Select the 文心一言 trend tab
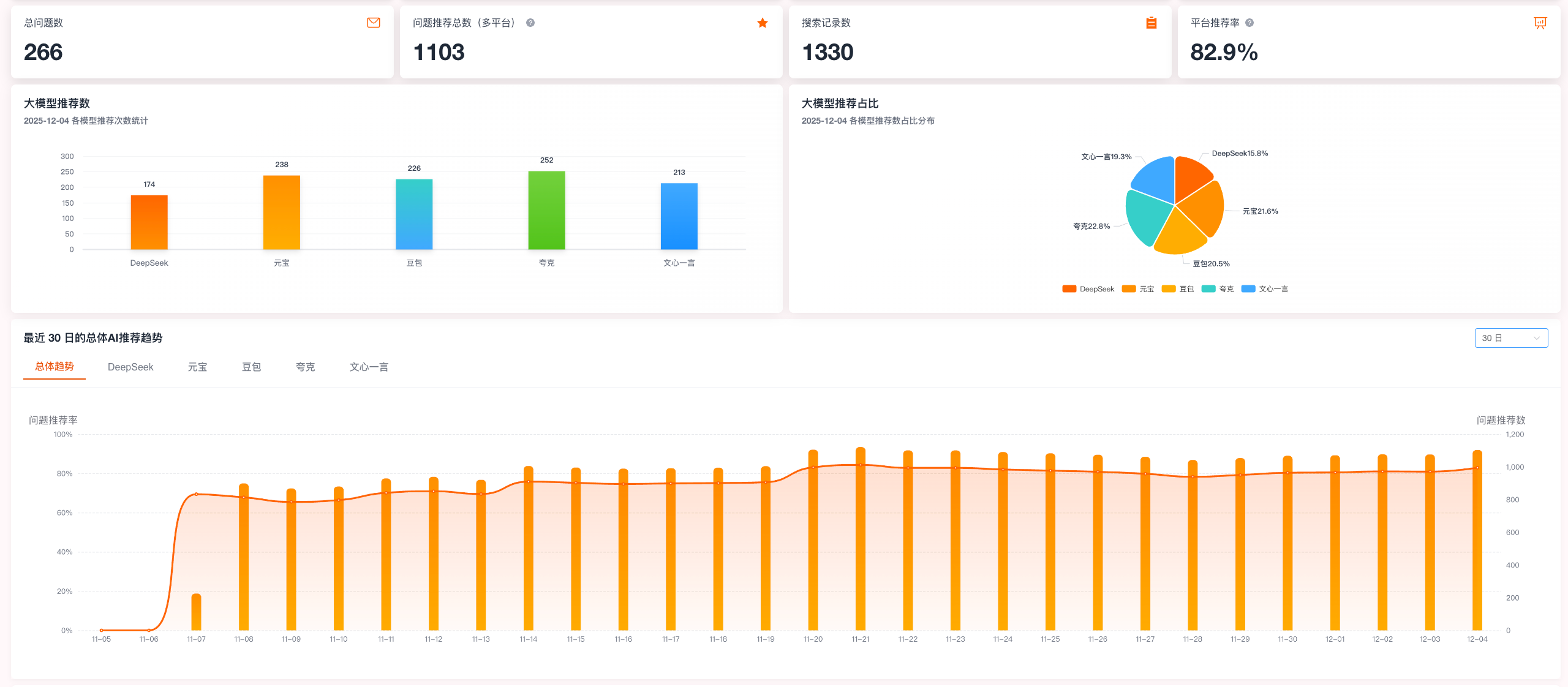Image resolution: width=1568 pixels, height=687 pixels. pos(369,367)
